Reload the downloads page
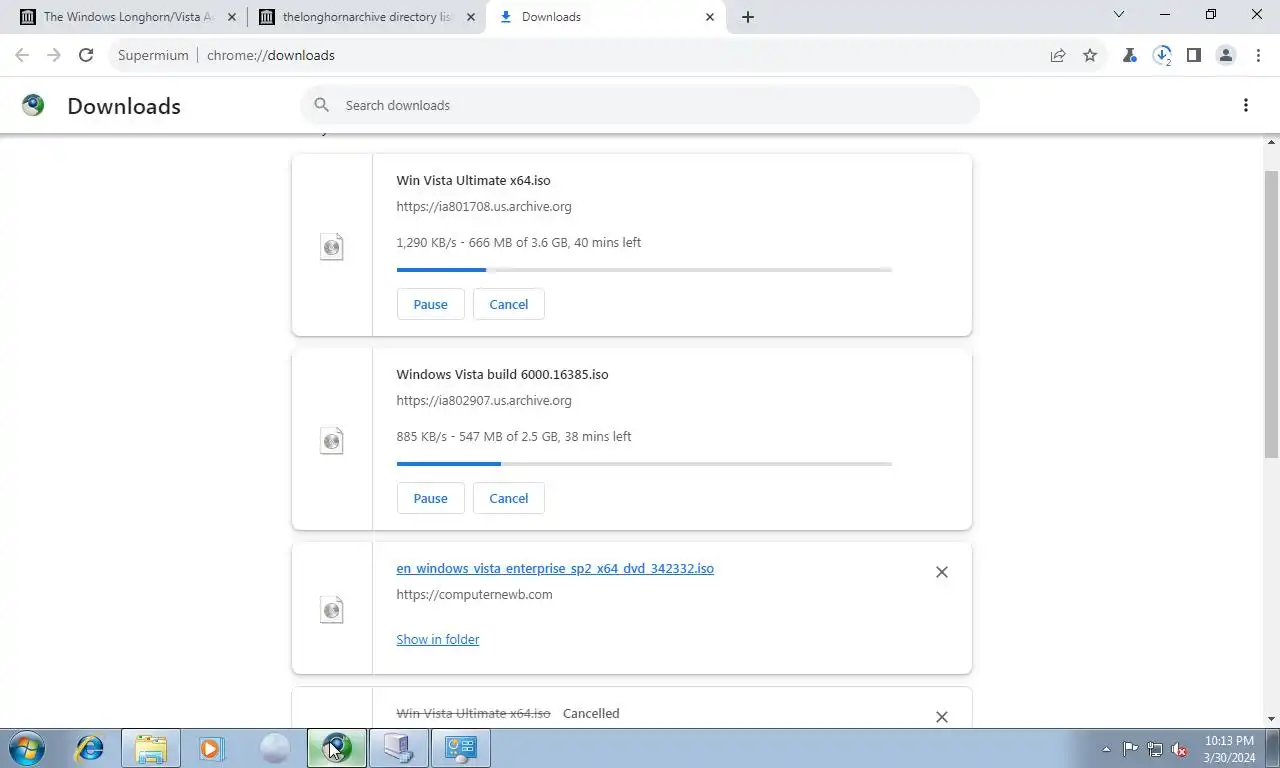Screen dimensions: 1280x768 click(86, 55)
